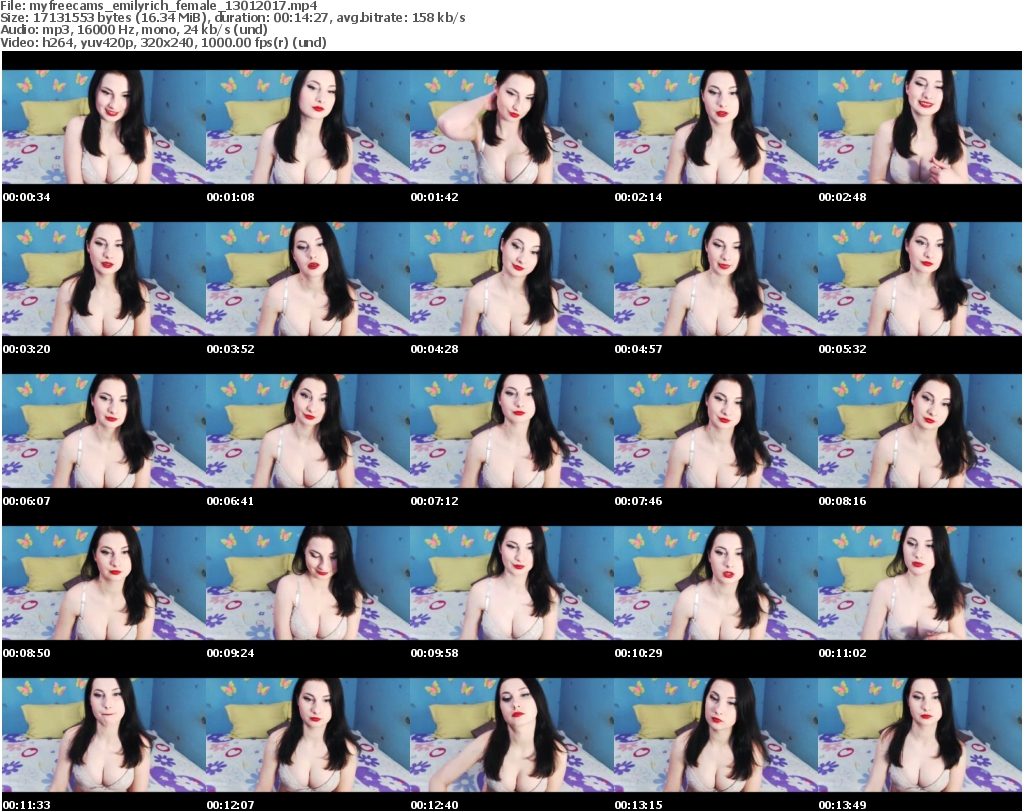Click the 00:00:34 timestamp label
Screen dimensions: 1024x811
point(27,197)
